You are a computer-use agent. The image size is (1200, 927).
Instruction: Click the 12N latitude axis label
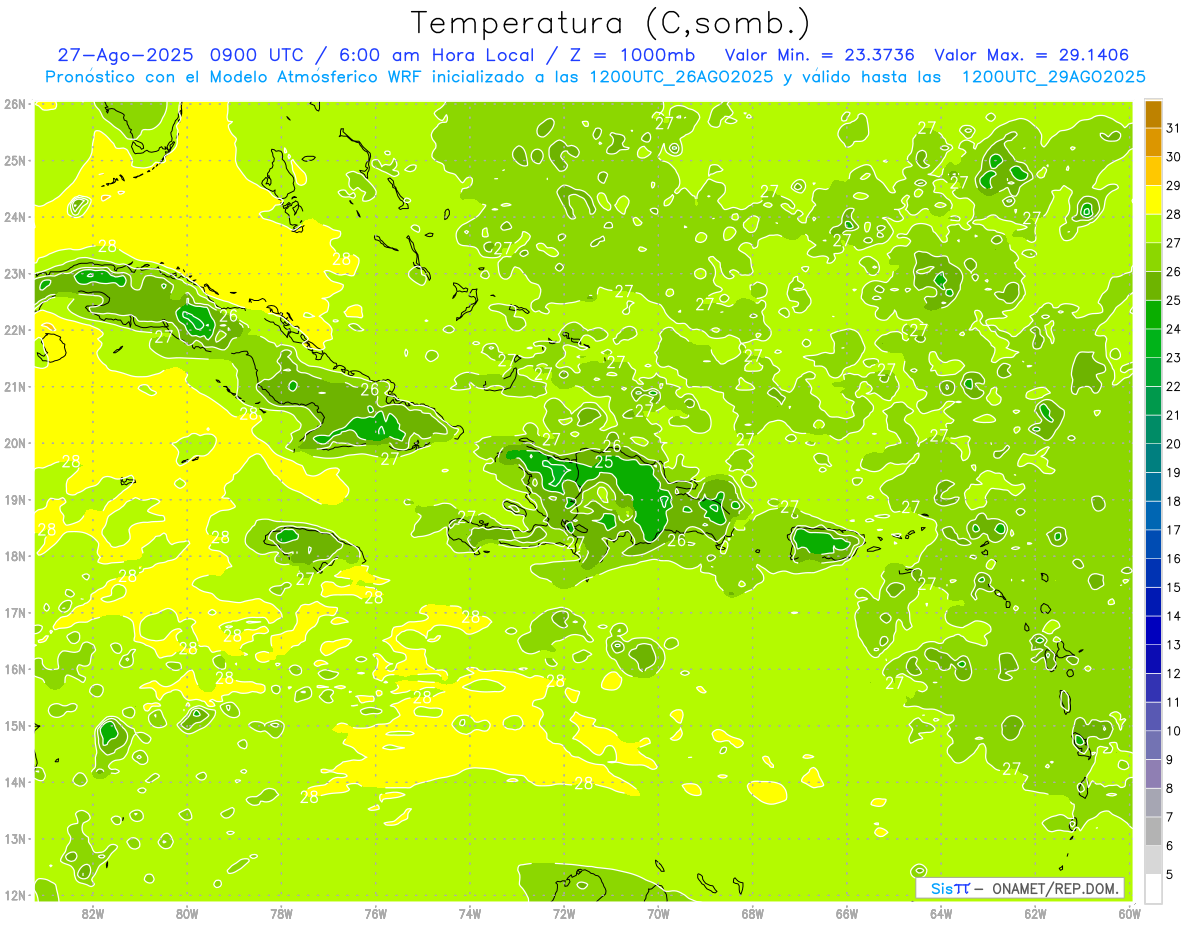coord(15,895)
